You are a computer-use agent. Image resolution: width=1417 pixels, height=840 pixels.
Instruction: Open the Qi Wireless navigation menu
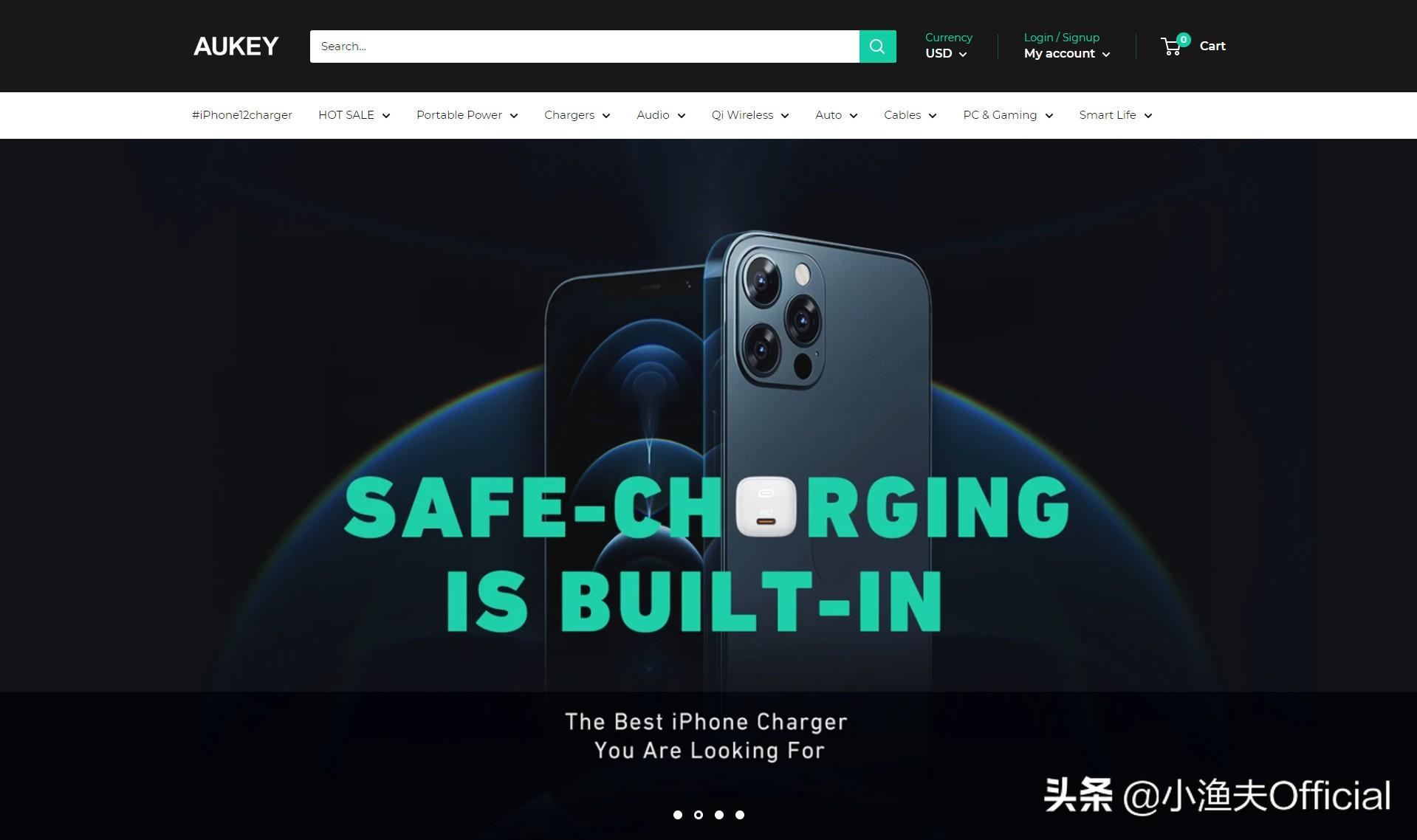click(x=750, y=115)
